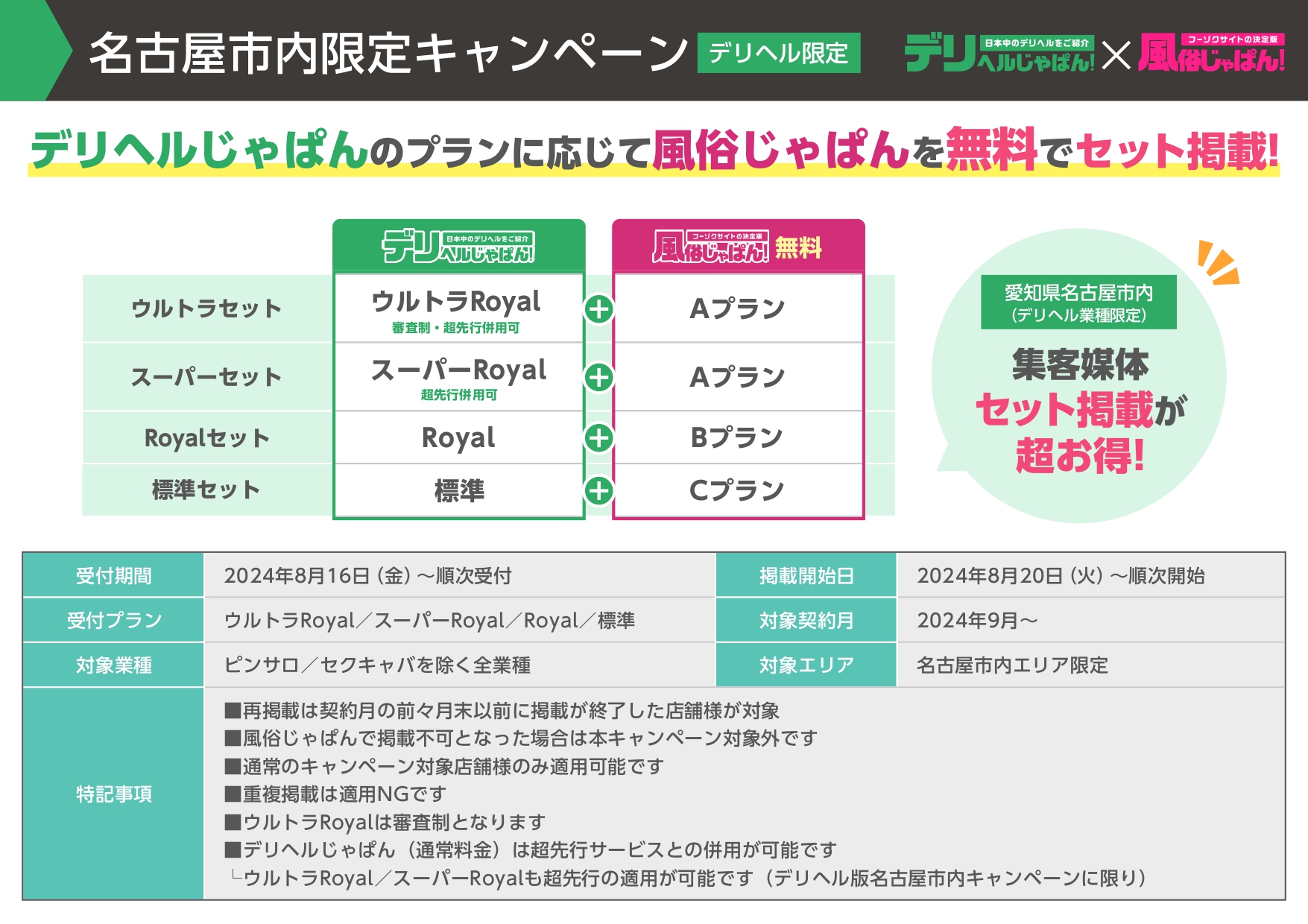Click the 掲載開始日 teal header cell
This screenshot has width=1308, height=924.
click(x=806, y=575)
